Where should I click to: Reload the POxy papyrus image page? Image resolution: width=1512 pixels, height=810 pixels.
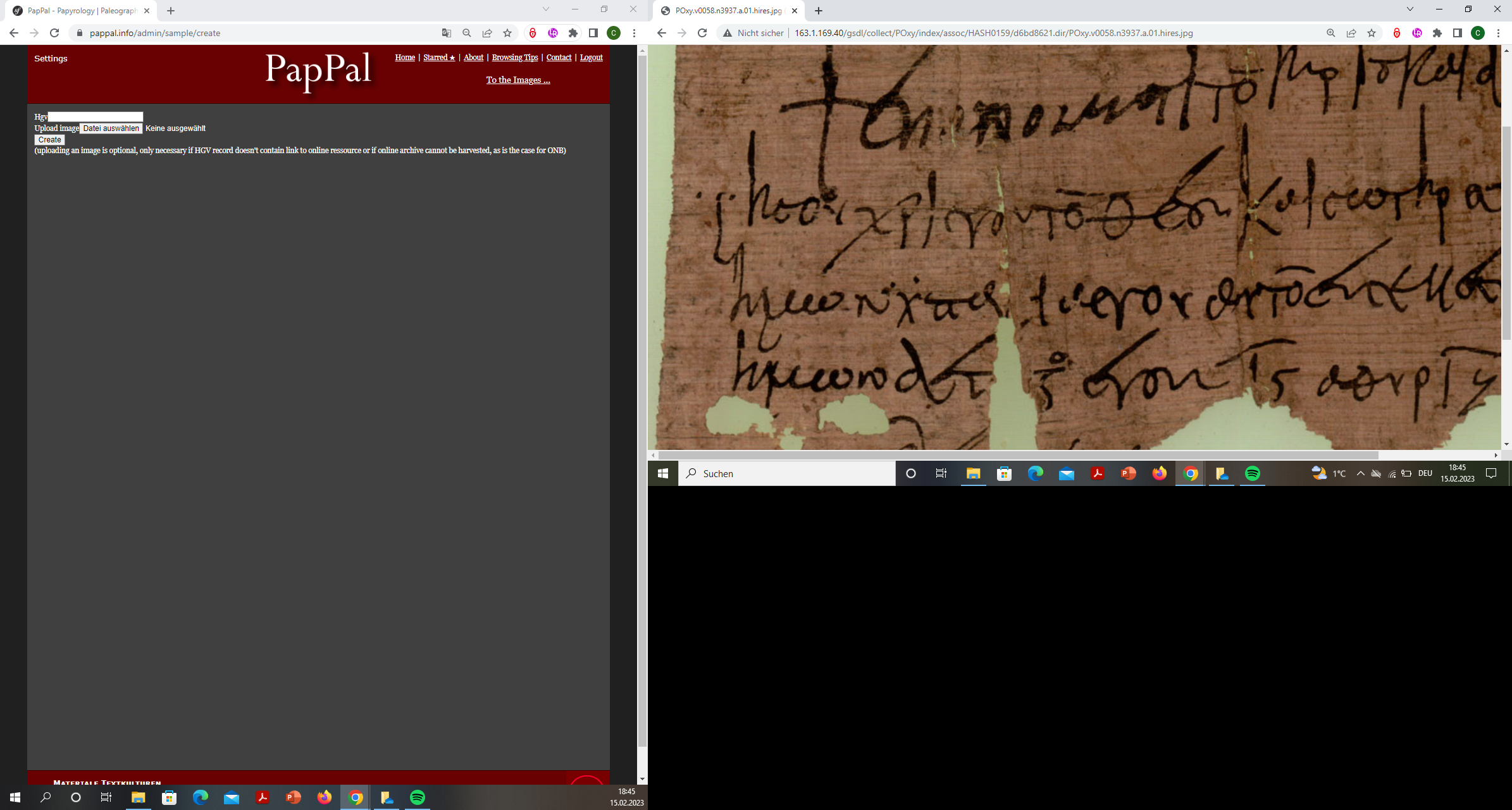pyautogui.click(x=702, y=33)
